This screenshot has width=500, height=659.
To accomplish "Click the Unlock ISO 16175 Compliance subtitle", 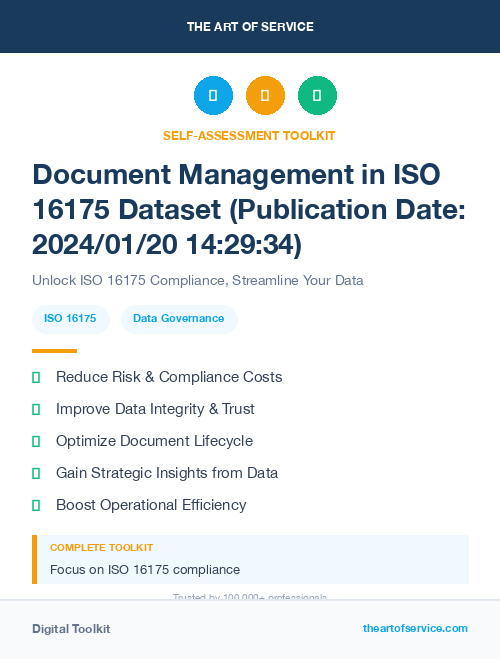I will [x=197, y=280].
